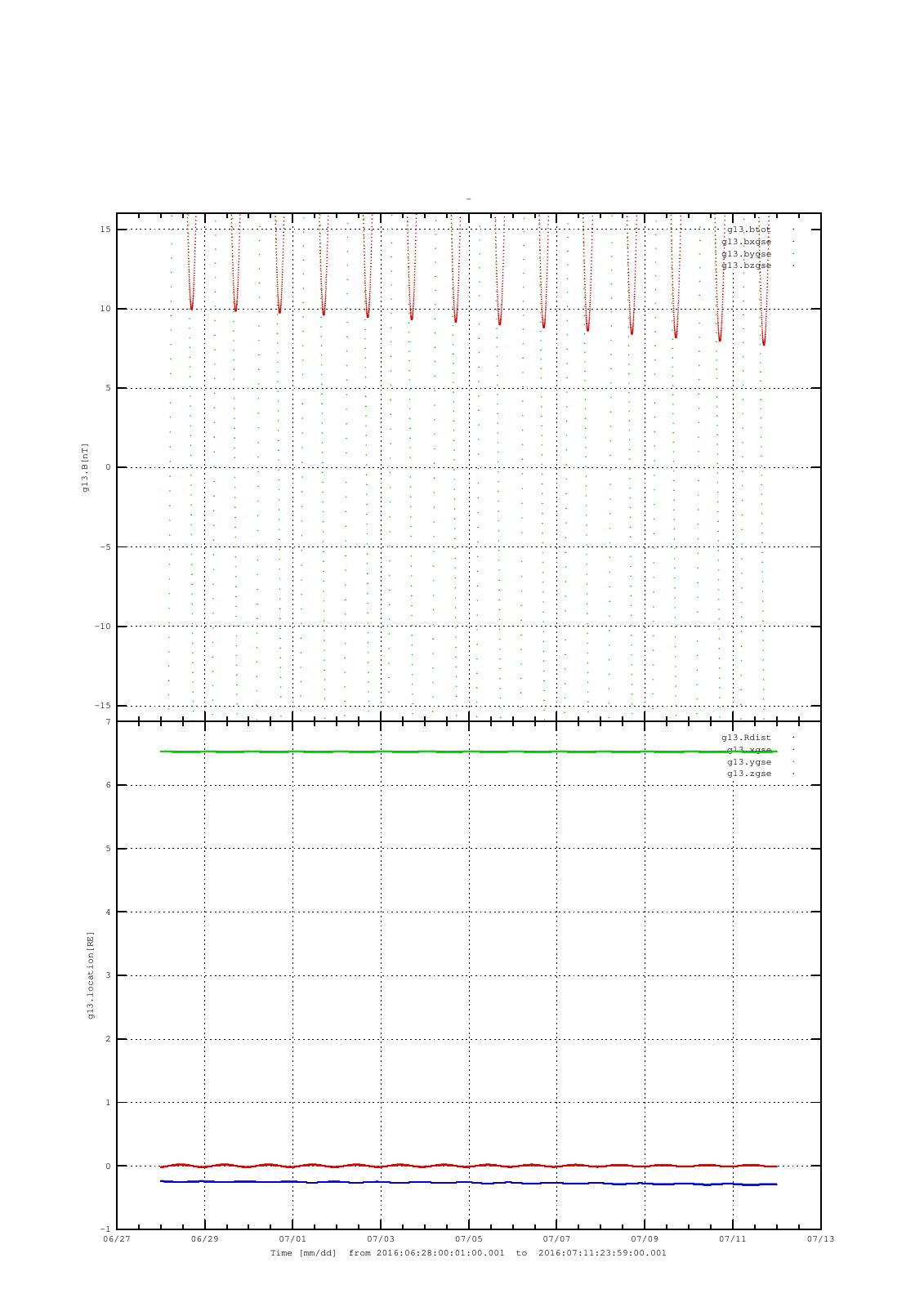Click the 06/27 date tick label

(116, 1239)
